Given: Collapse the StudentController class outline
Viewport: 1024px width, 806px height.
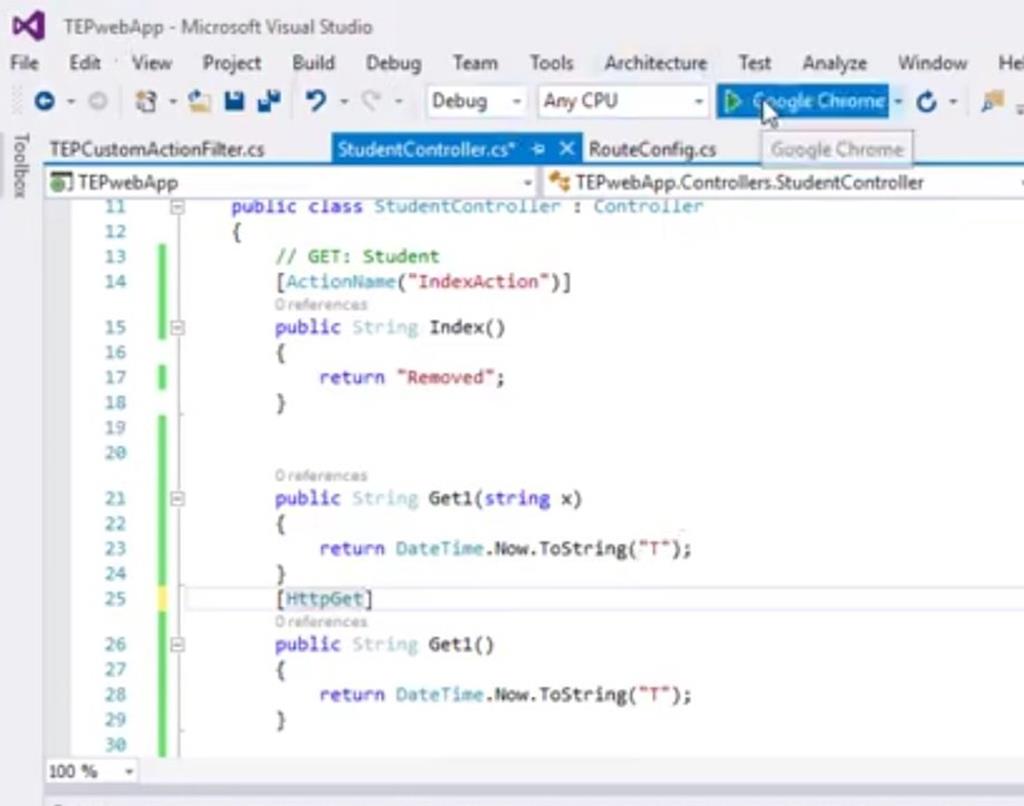Looking at the screenshot, I should coord(177,207).
